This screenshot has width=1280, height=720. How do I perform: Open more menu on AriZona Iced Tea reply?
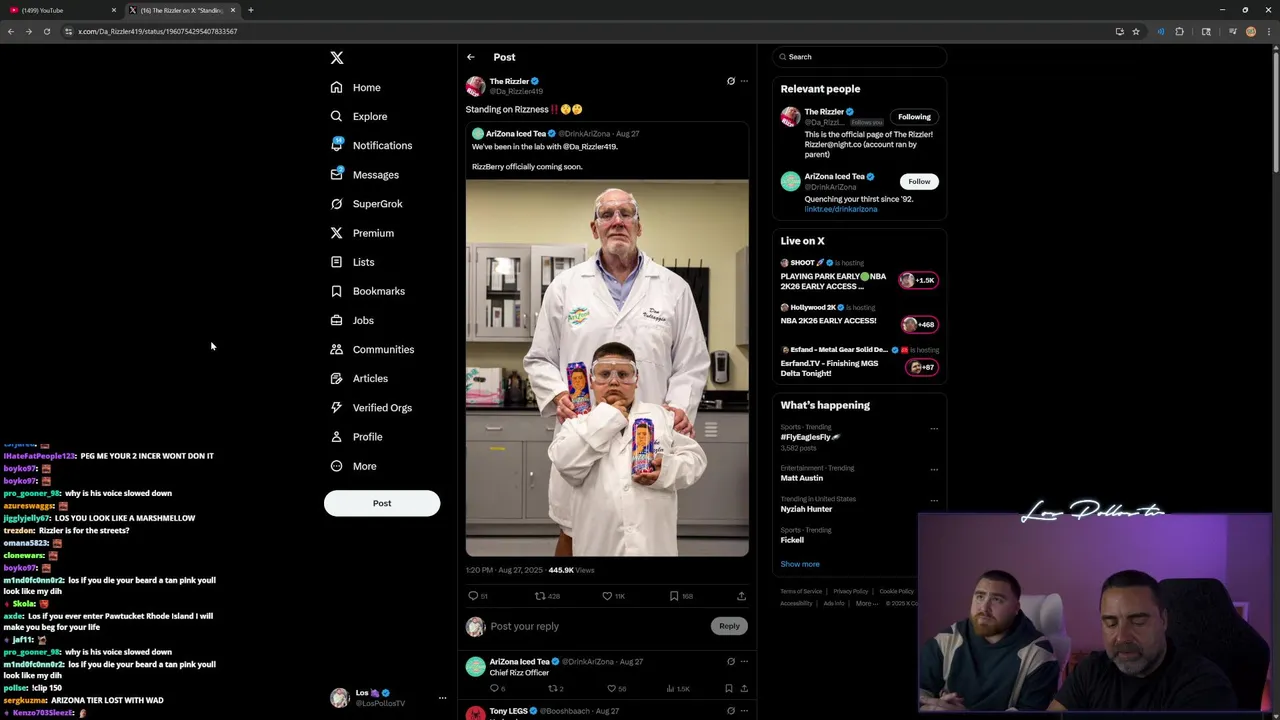click(x=744, y=661)
